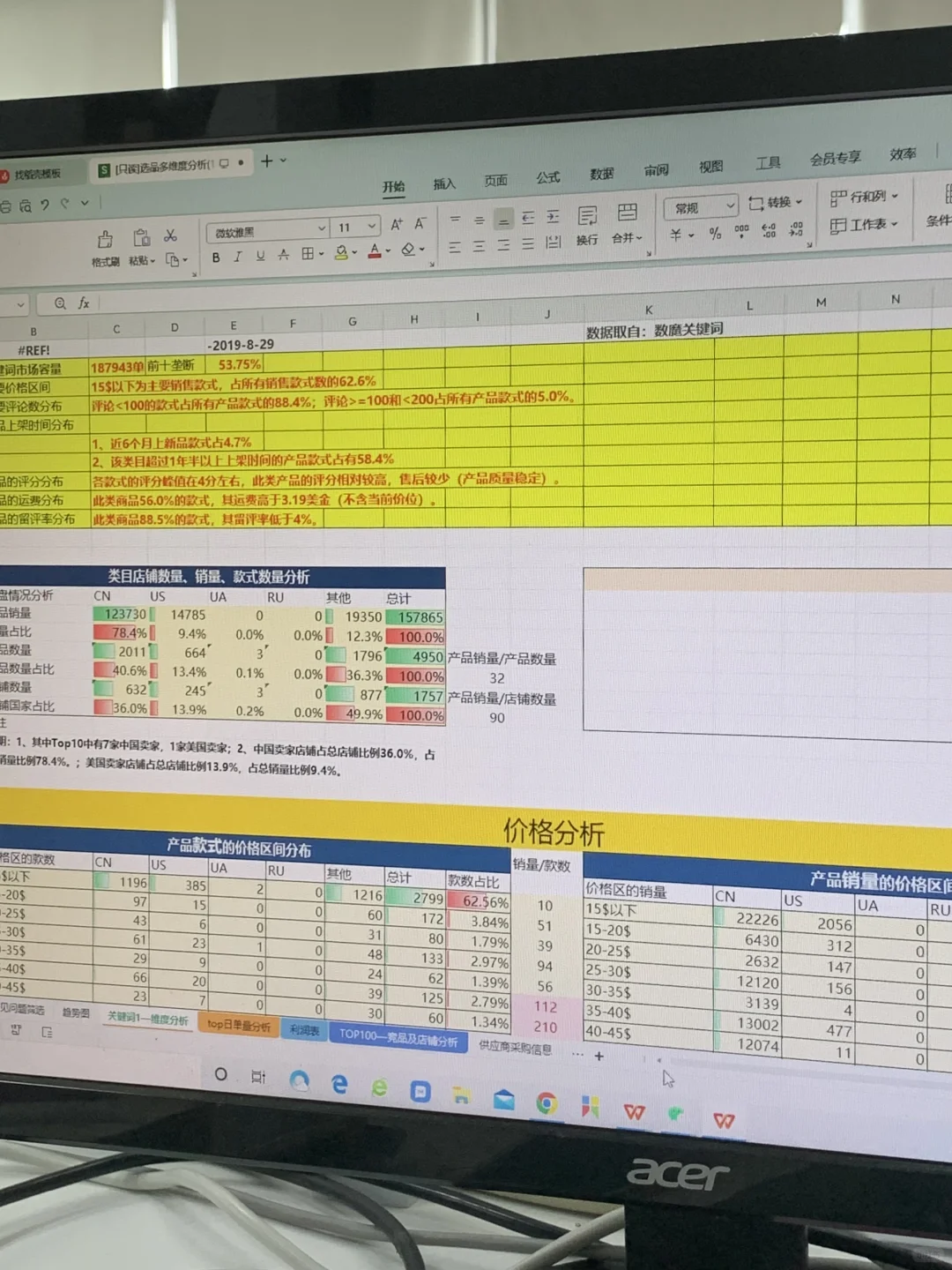Open the 工具 ribbon tab

768,162
